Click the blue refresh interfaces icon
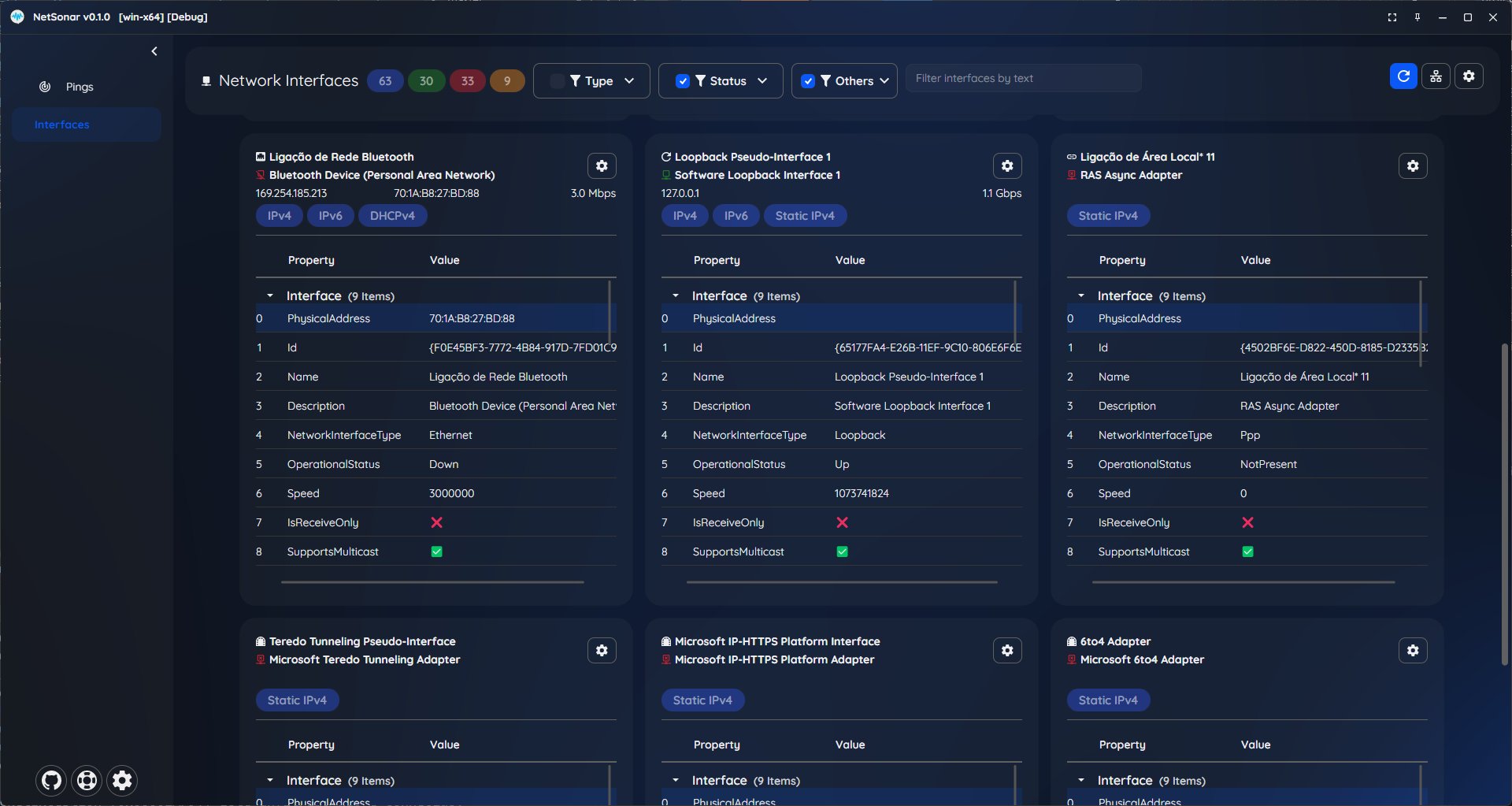The width and height of the screenshot is (1512, 806). click(1403, 76)
